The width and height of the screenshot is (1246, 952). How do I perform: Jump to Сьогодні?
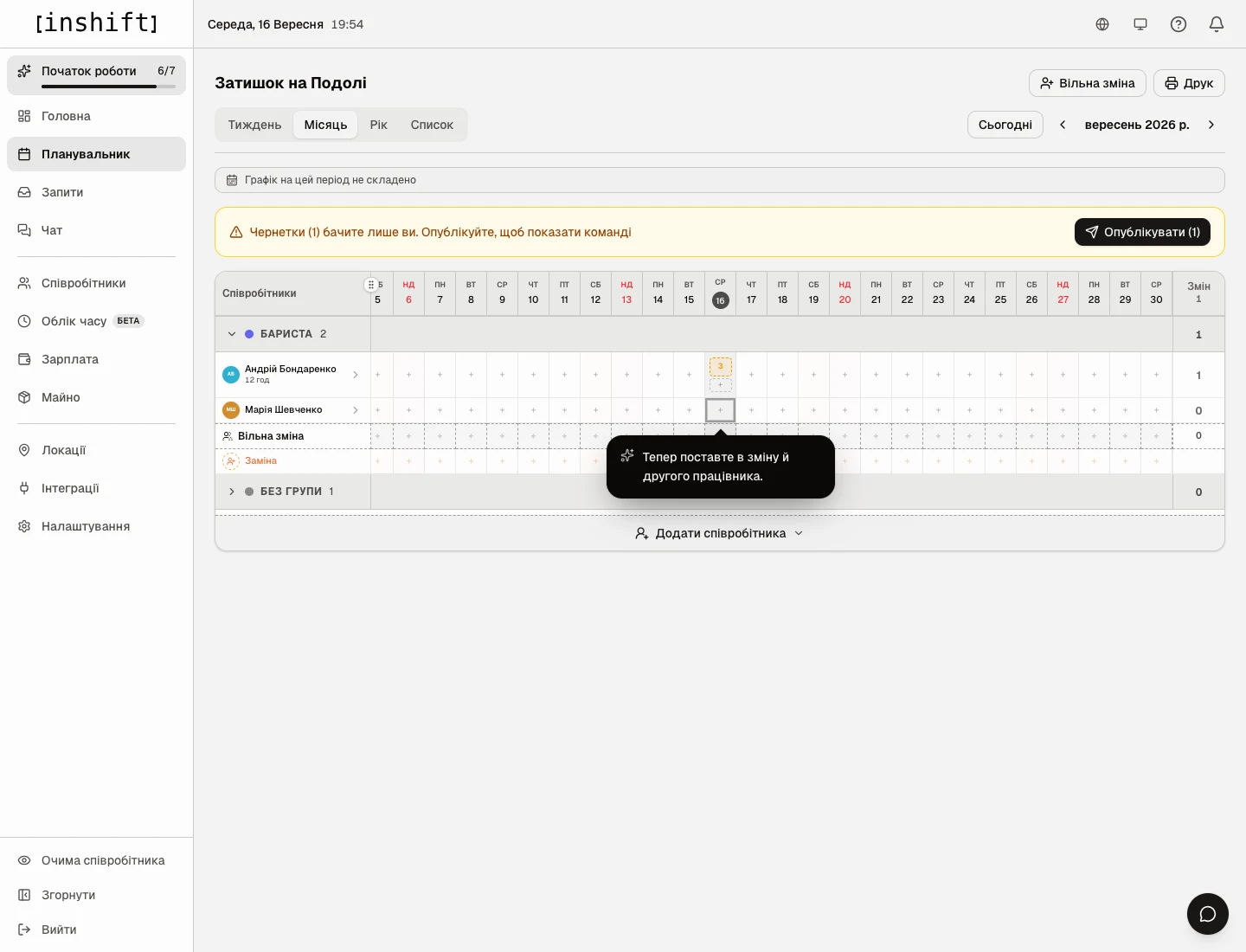1005,125
